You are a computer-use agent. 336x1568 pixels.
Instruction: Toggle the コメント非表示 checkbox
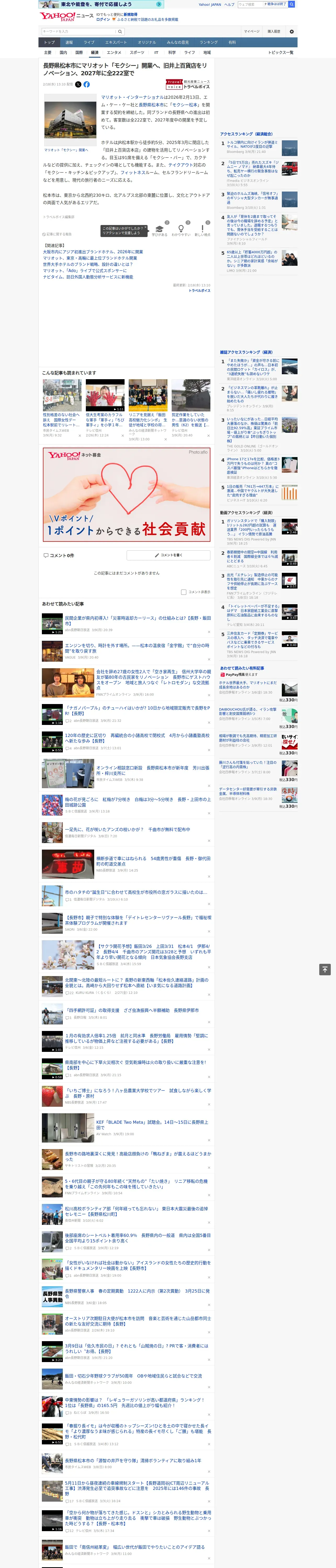click(x=183, y=592)
